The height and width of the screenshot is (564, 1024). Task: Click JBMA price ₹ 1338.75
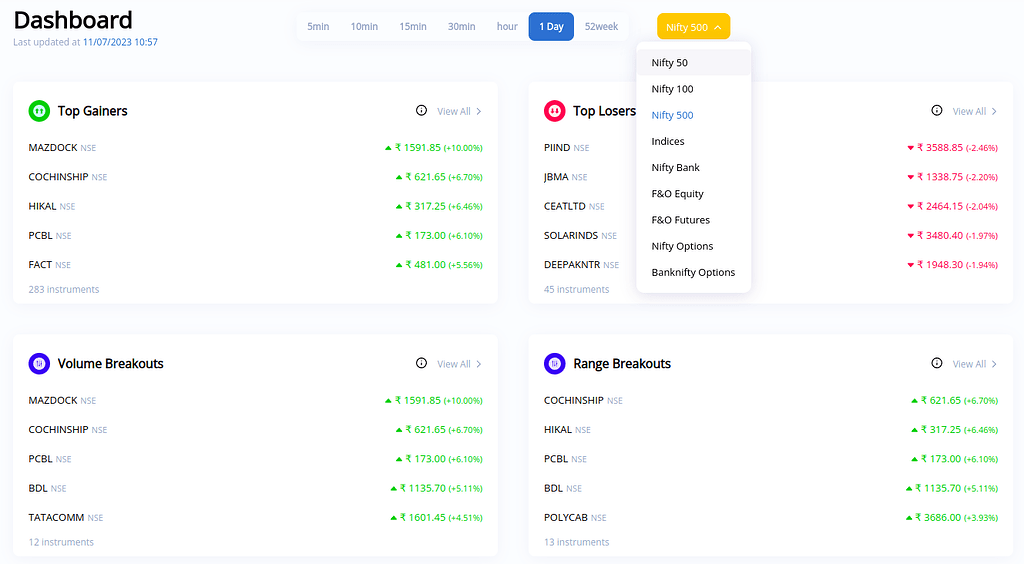click(940, 177)
